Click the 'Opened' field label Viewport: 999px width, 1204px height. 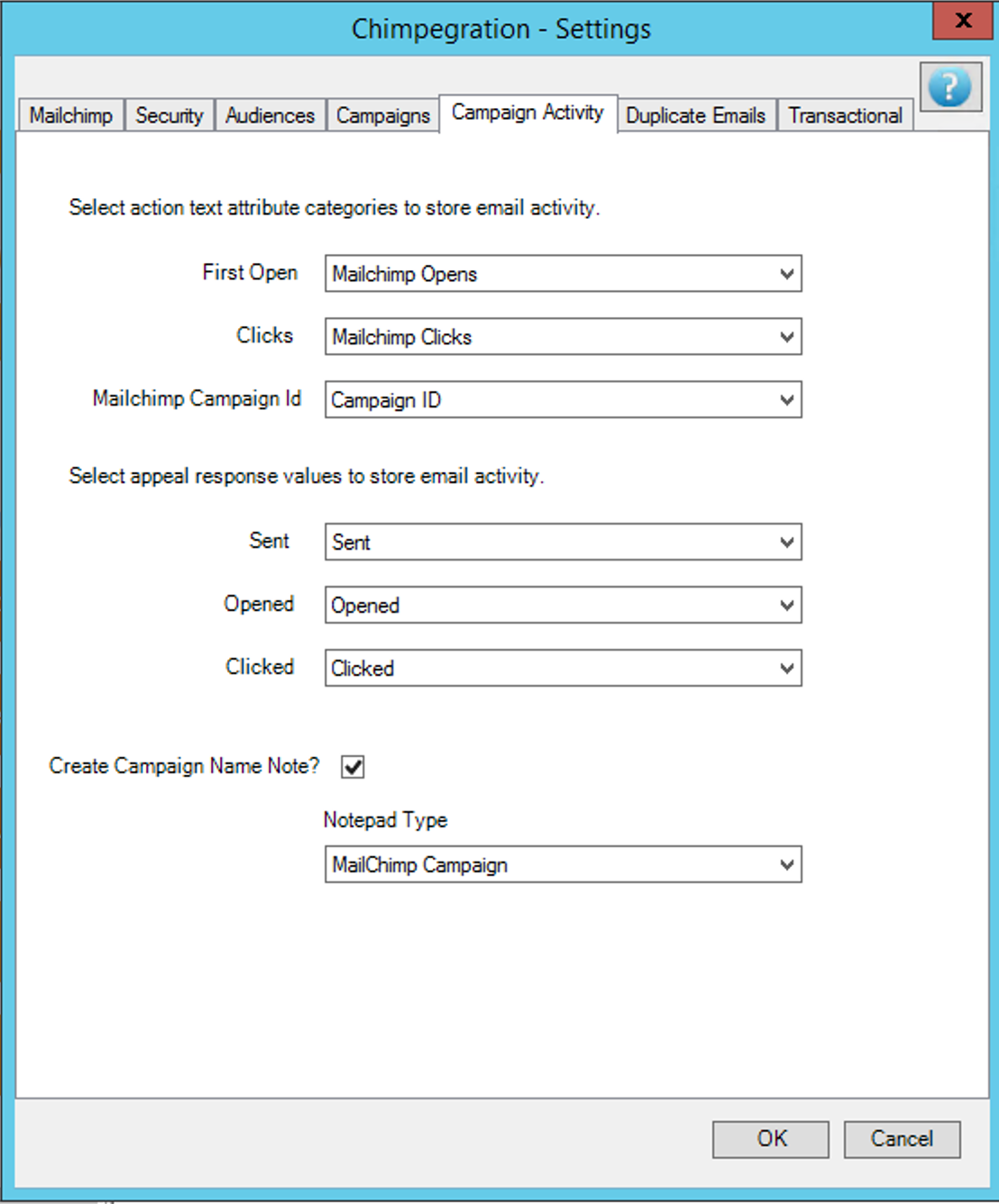click(259, 604)
